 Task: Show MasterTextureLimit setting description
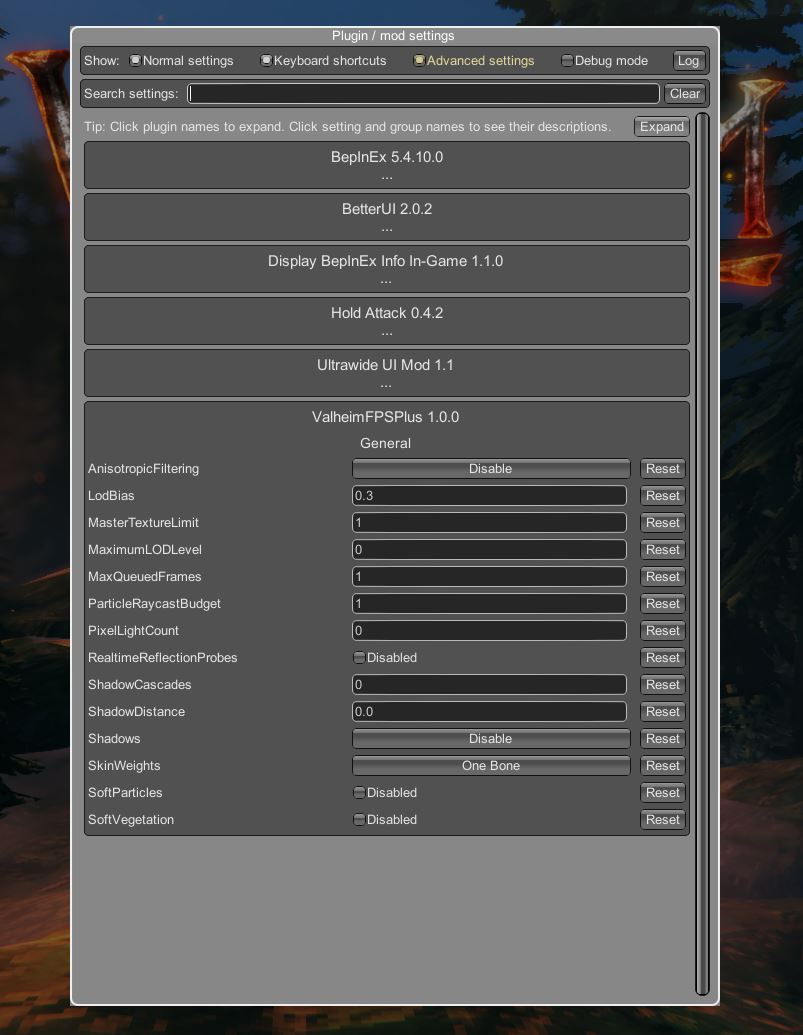pos(143,523)
